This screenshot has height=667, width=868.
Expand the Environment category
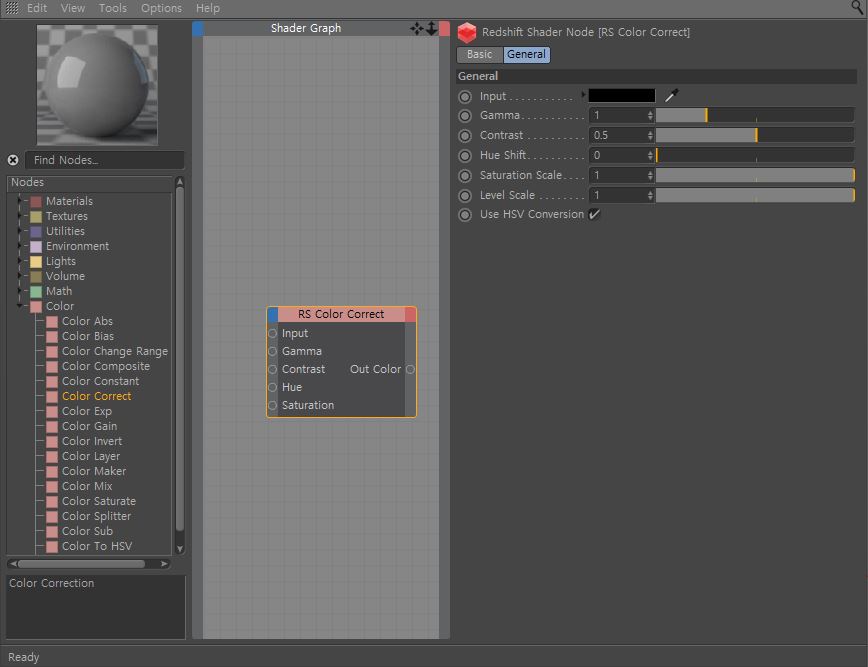pos(20,245)
